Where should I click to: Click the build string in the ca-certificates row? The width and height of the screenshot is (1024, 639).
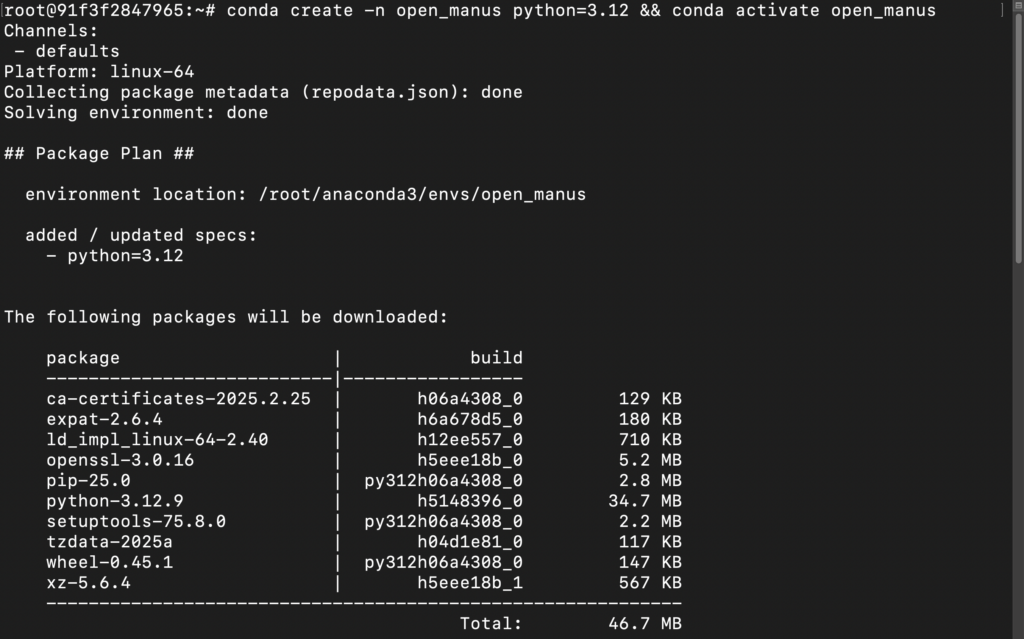(x=470, y=399)
